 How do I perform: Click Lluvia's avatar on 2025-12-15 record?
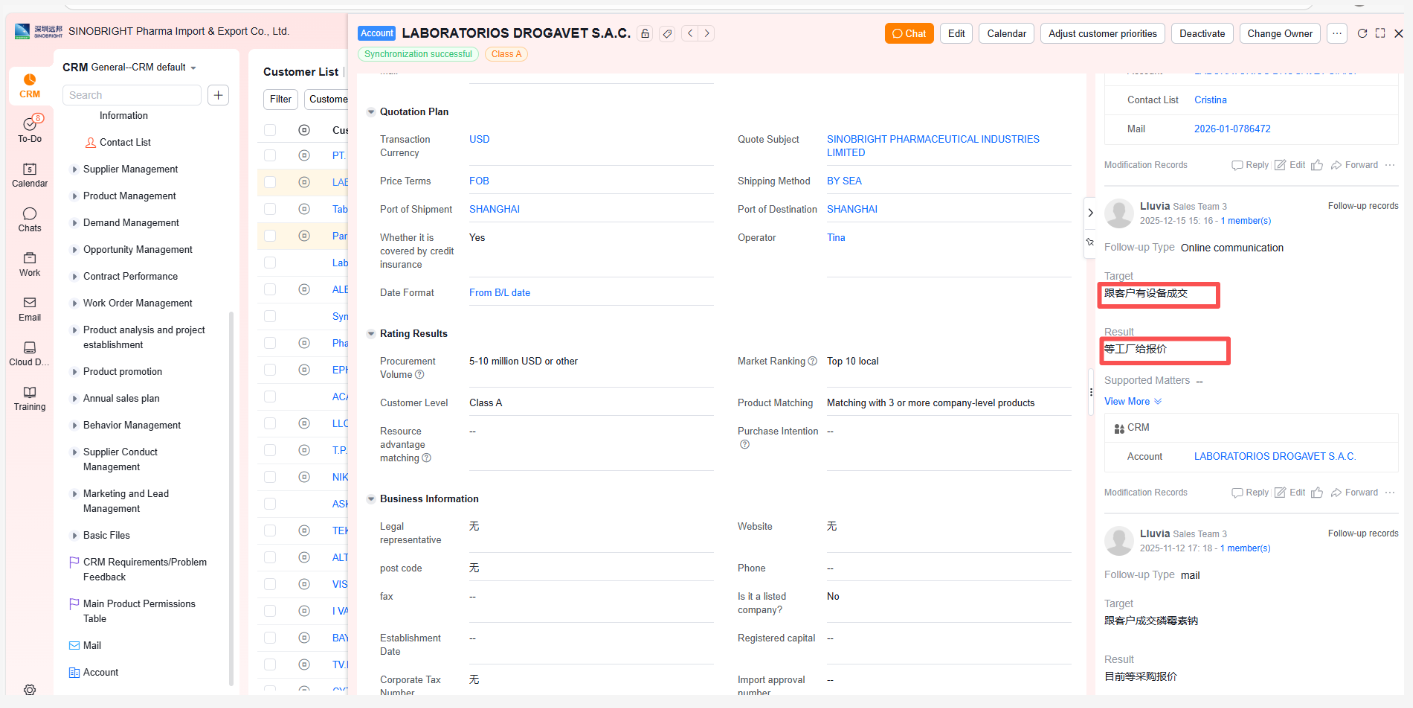(1119, 213)
